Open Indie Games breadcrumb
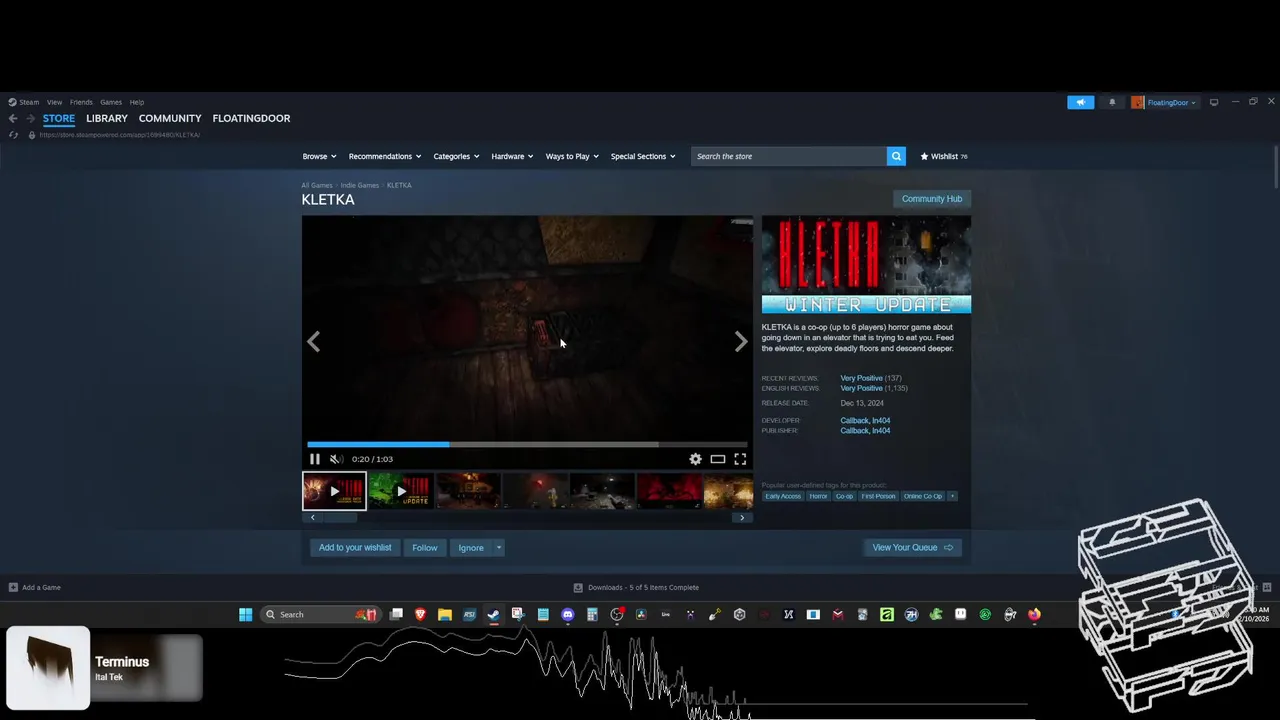The image size is (1280, 720). point(360,185)
